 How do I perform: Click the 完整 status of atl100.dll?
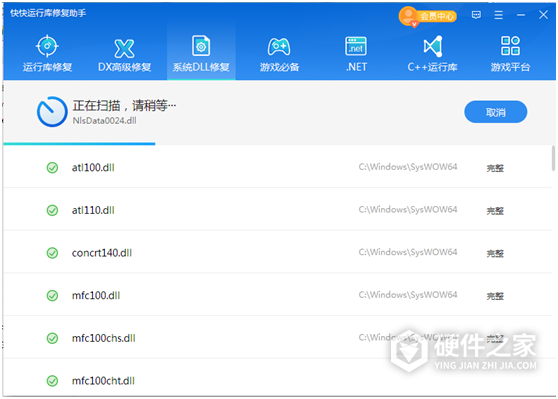(x=495, y=168)
